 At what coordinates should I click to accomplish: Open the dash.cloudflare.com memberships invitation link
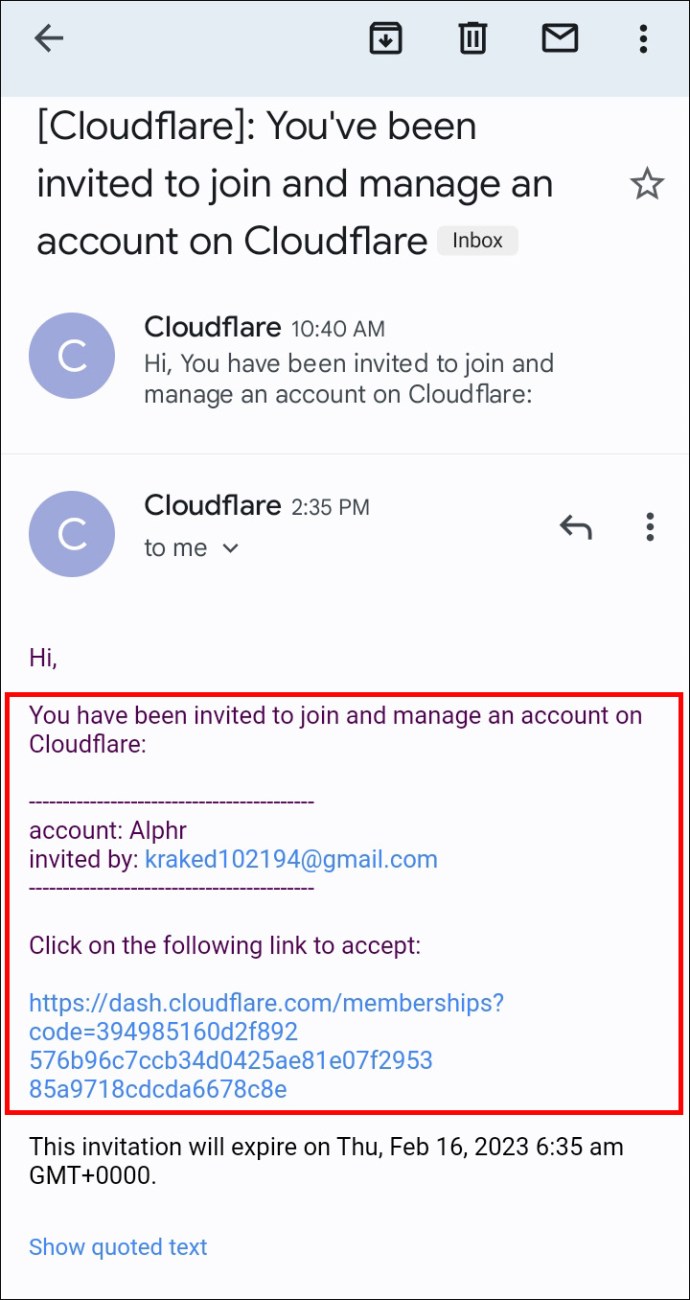(267, 1045)
